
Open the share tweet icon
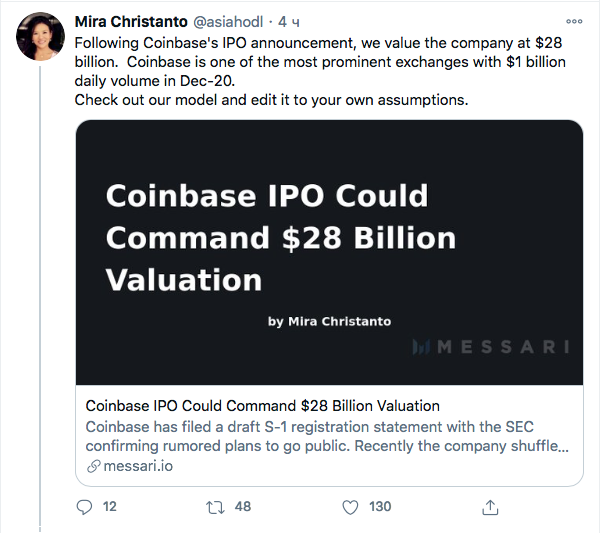coord(490,507)
